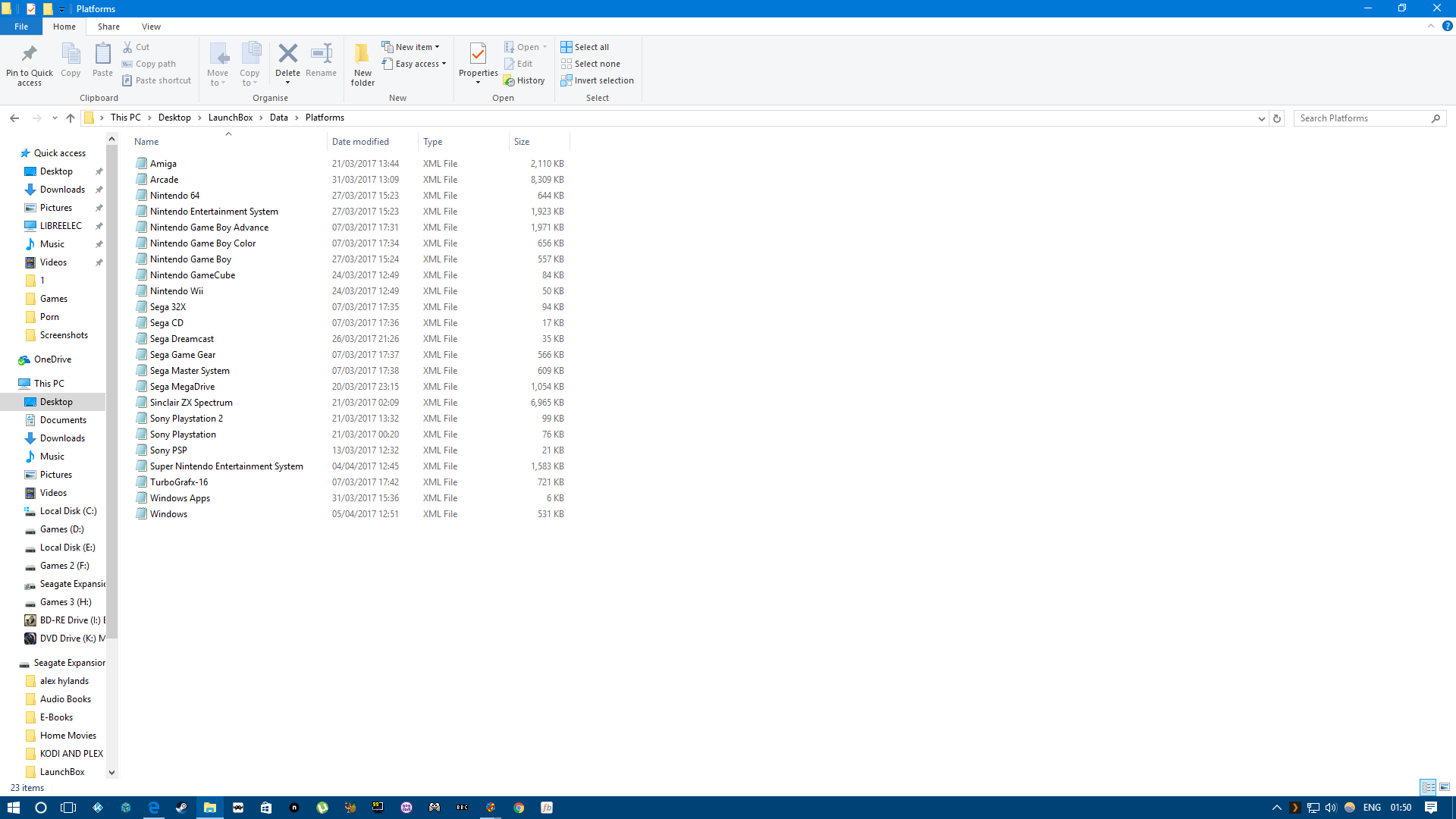The image size is (1456, 819).
Task: Click Data in the breadcrumb path
Action: click(x=278, y=118)
